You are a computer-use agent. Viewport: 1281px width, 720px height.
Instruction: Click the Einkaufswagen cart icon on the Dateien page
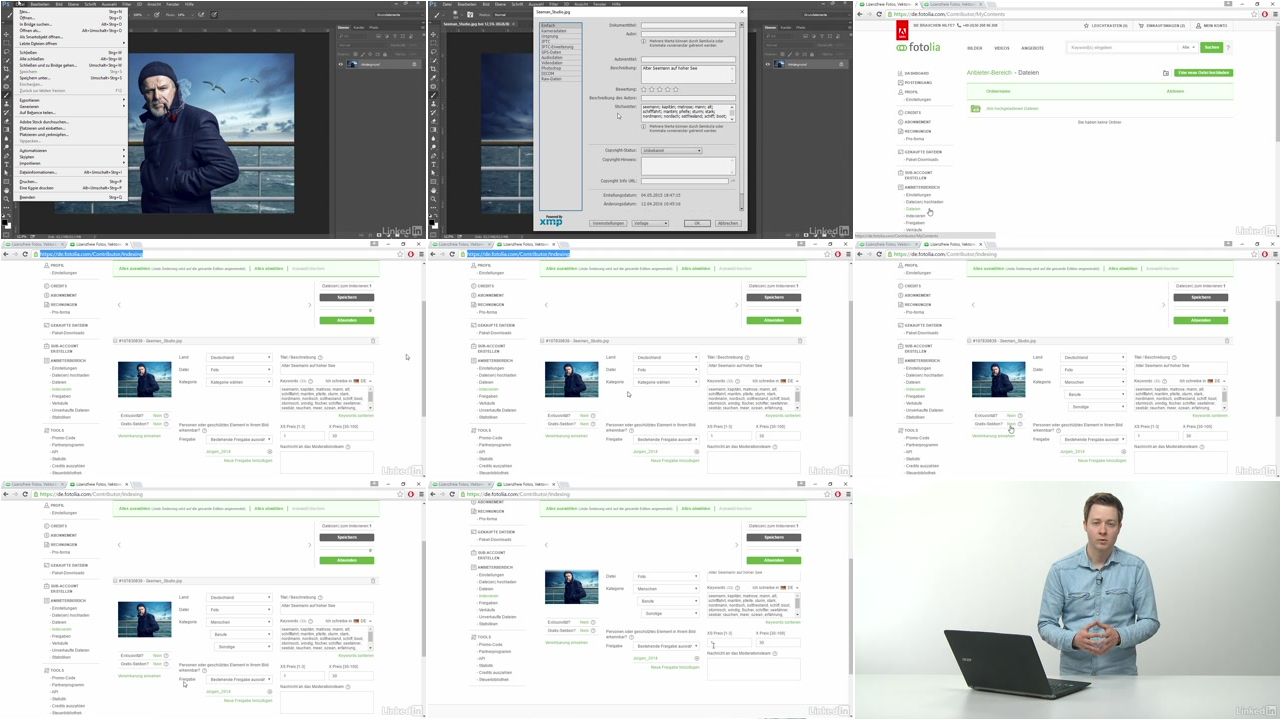(x=1141, y=25)
